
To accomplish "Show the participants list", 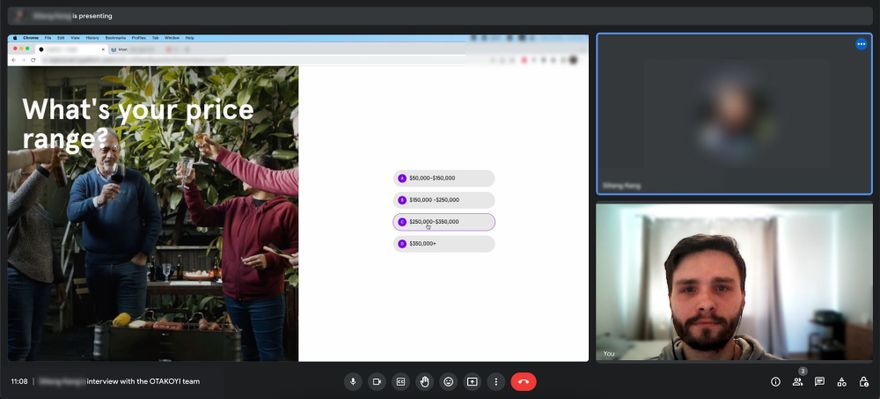I will click(x=798, y=382).
